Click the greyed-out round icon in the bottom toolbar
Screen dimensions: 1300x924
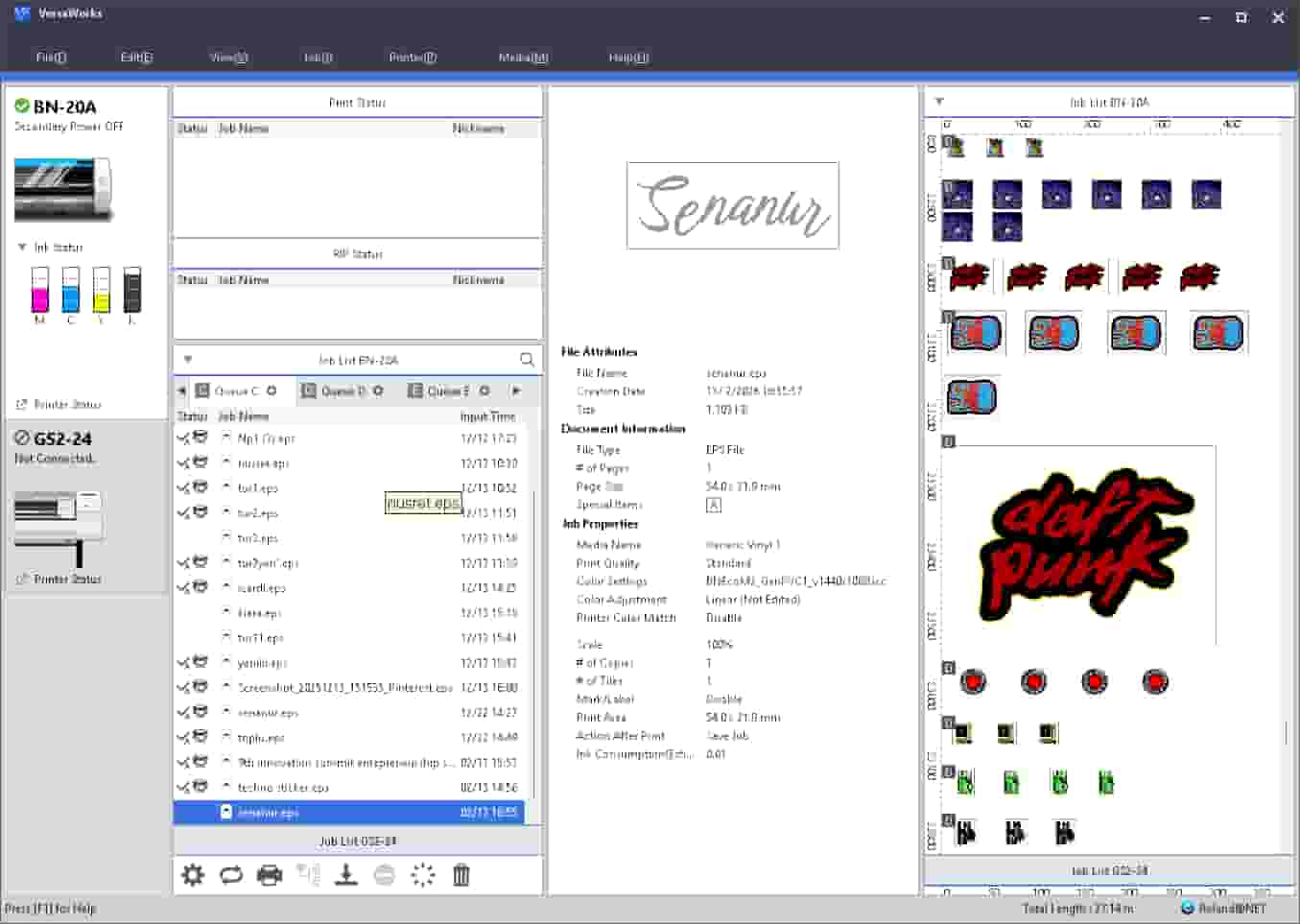(385, 874)
